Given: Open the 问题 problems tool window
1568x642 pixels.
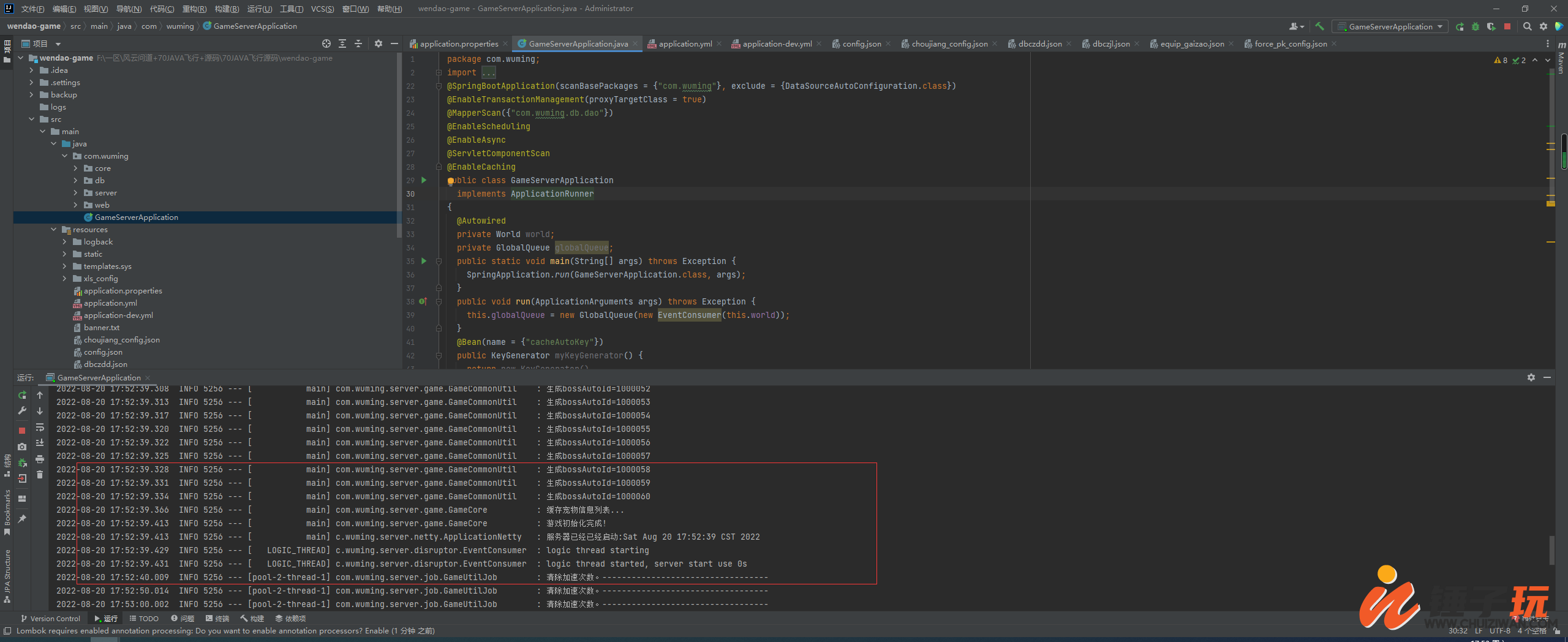Looking at the screenshot, I should pos(183,619).
